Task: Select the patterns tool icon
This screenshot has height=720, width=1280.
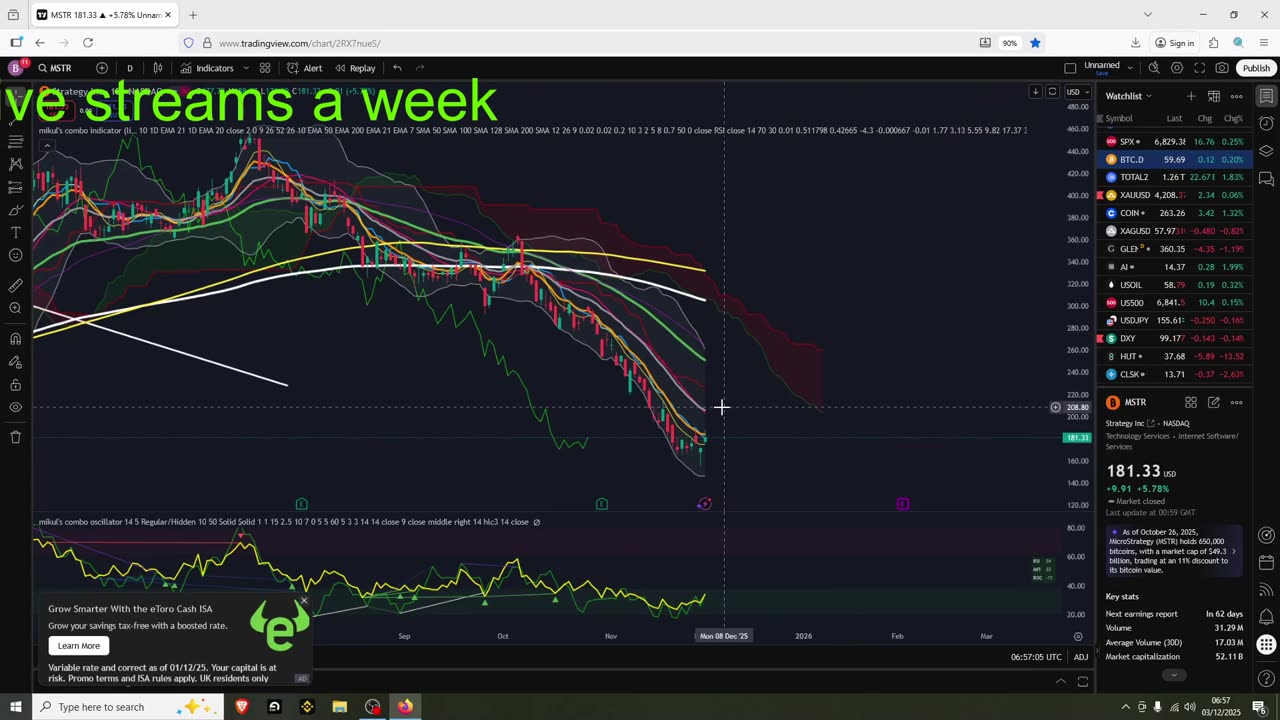Action: click(15, 164)
